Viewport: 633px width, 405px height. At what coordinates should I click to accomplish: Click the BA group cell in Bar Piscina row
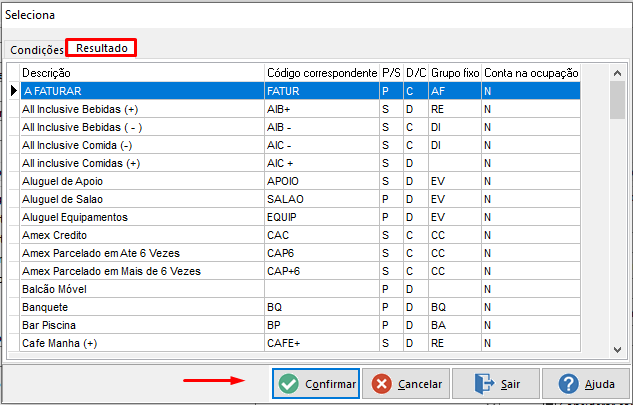click(455, 325)
